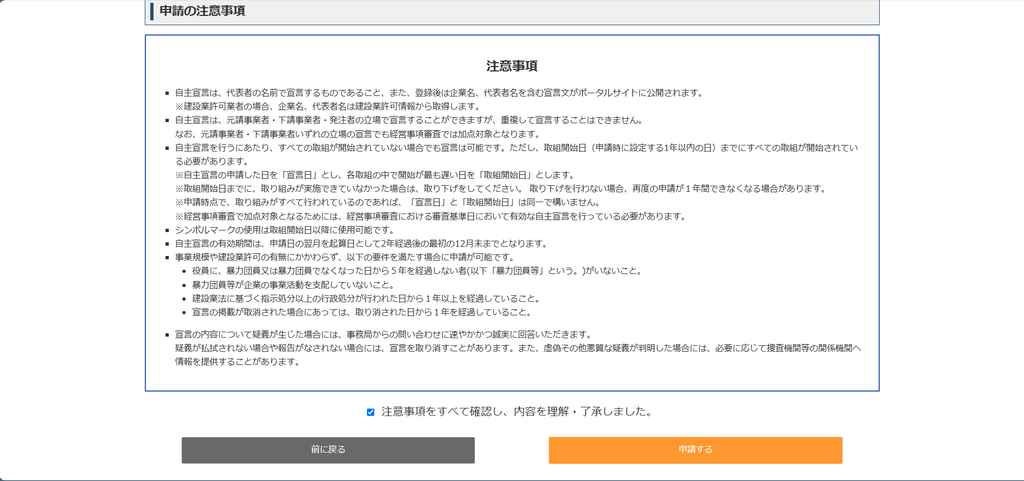Click the sub-item 宣言の掲載が取消された場合
Viewport: 1024px width, 481px height.
(362, 312)
